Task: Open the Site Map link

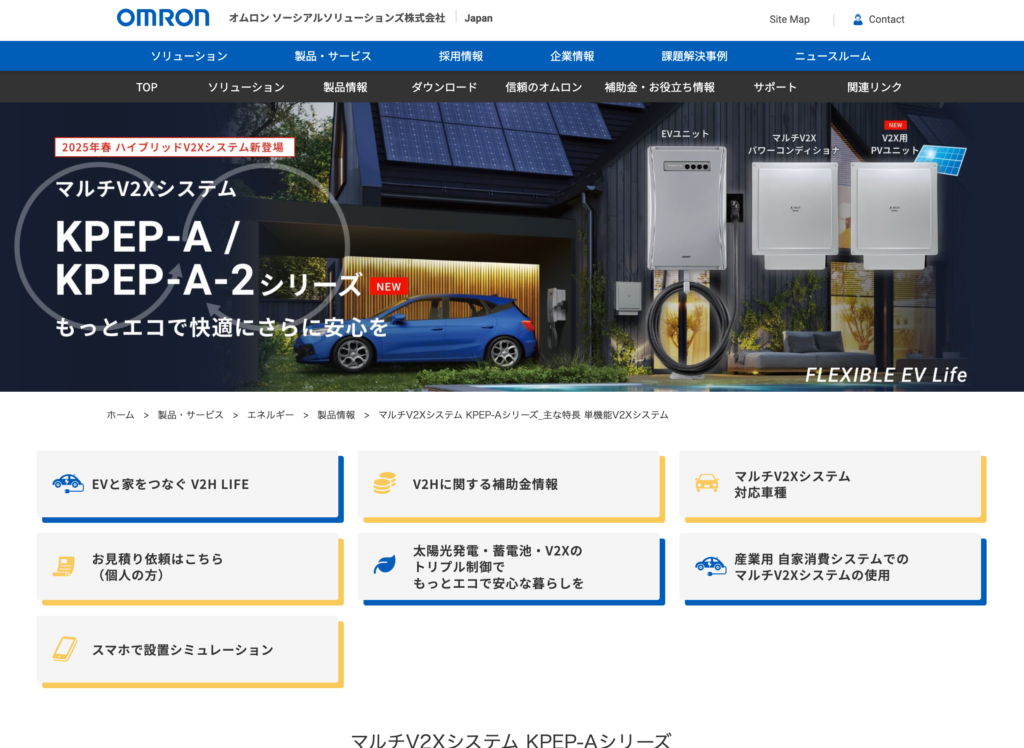Action: click(x=789, y=19)
